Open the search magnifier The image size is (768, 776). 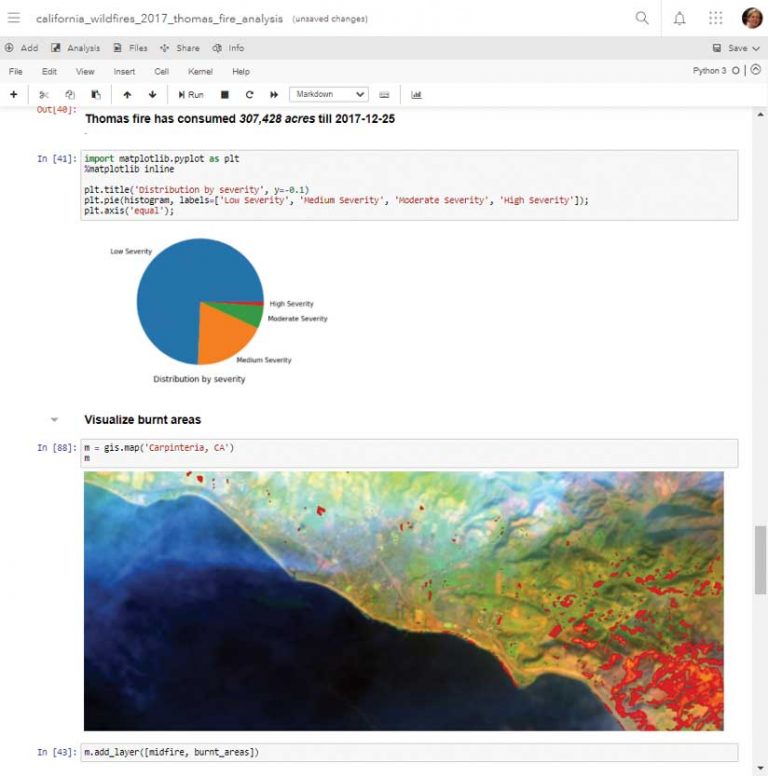pyautogui.click(x=642, y=18)
